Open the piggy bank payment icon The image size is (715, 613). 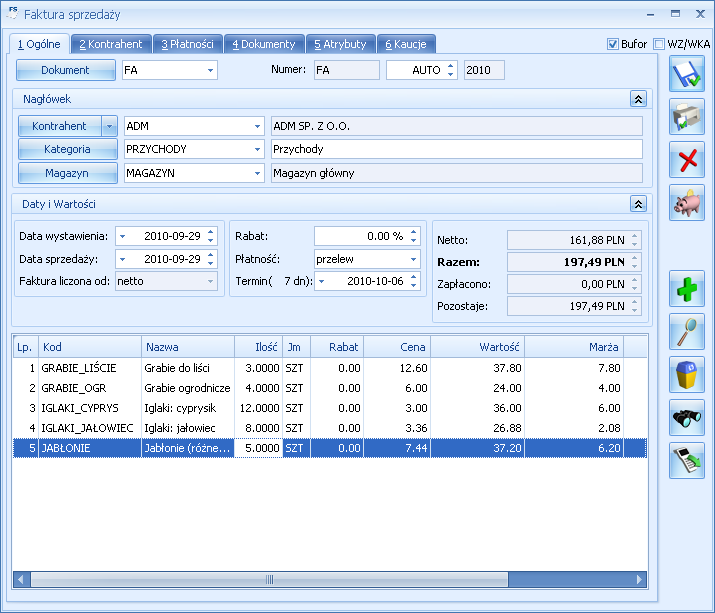point(687,203)
